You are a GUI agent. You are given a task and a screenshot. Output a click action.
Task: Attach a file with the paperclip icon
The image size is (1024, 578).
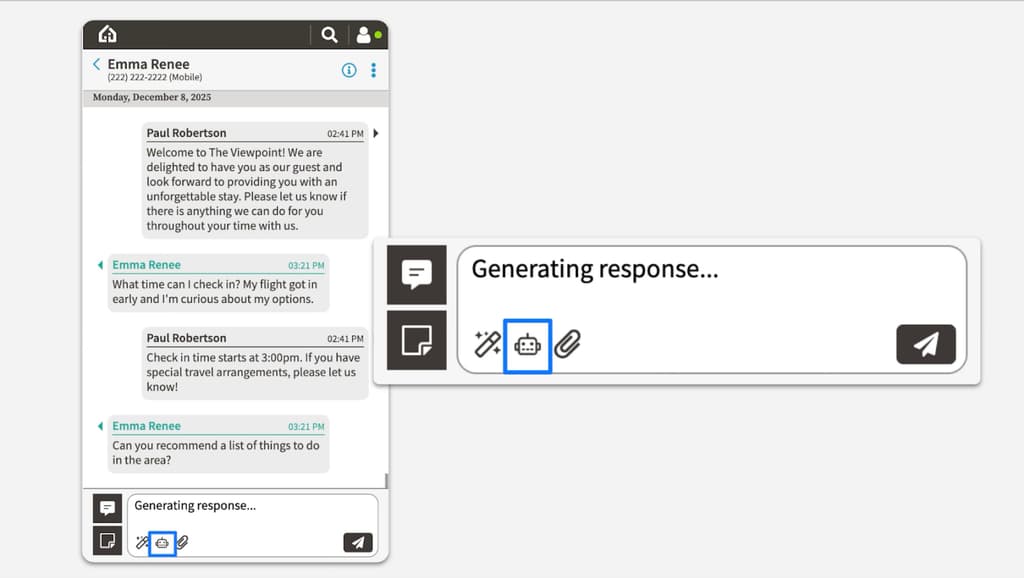pos(183,542)
